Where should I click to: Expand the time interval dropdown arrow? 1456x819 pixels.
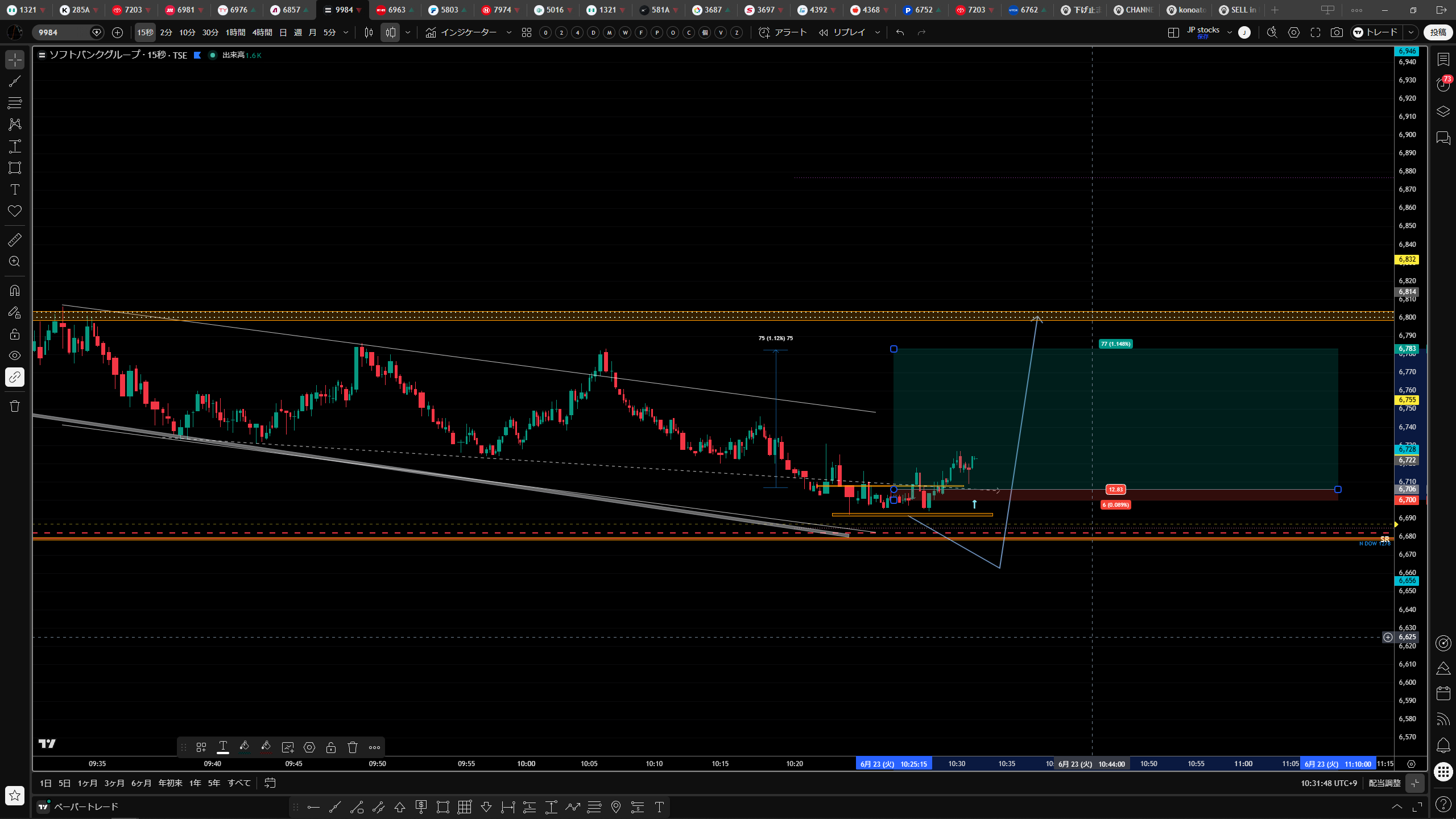coord(346,32)
